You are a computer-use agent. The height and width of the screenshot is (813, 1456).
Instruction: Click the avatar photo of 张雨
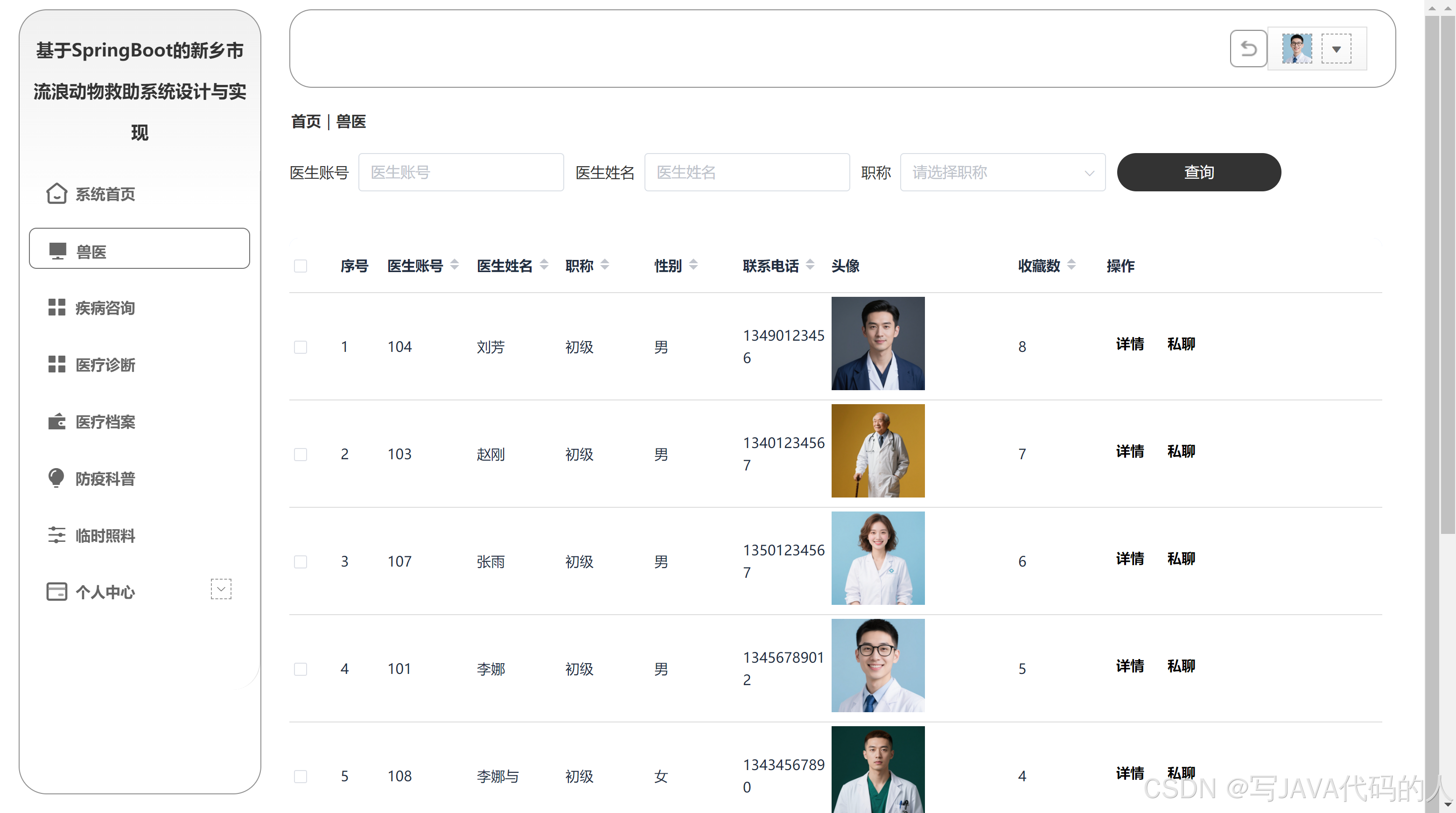[x=878, y=558]
